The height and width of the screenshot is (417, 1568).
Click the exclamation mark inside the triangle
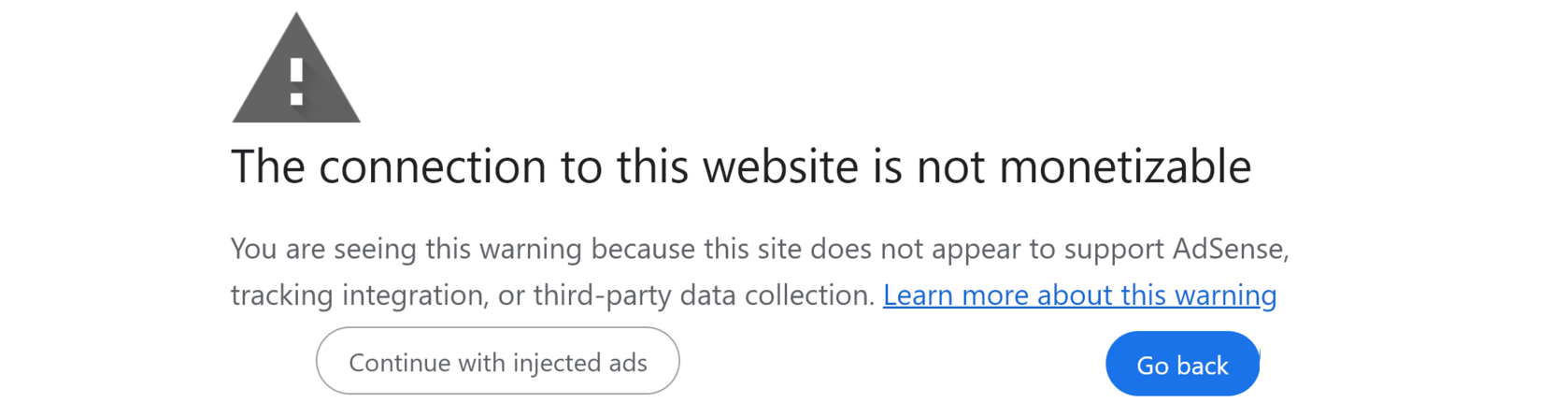pyautogui.click(x=296, y=81)
